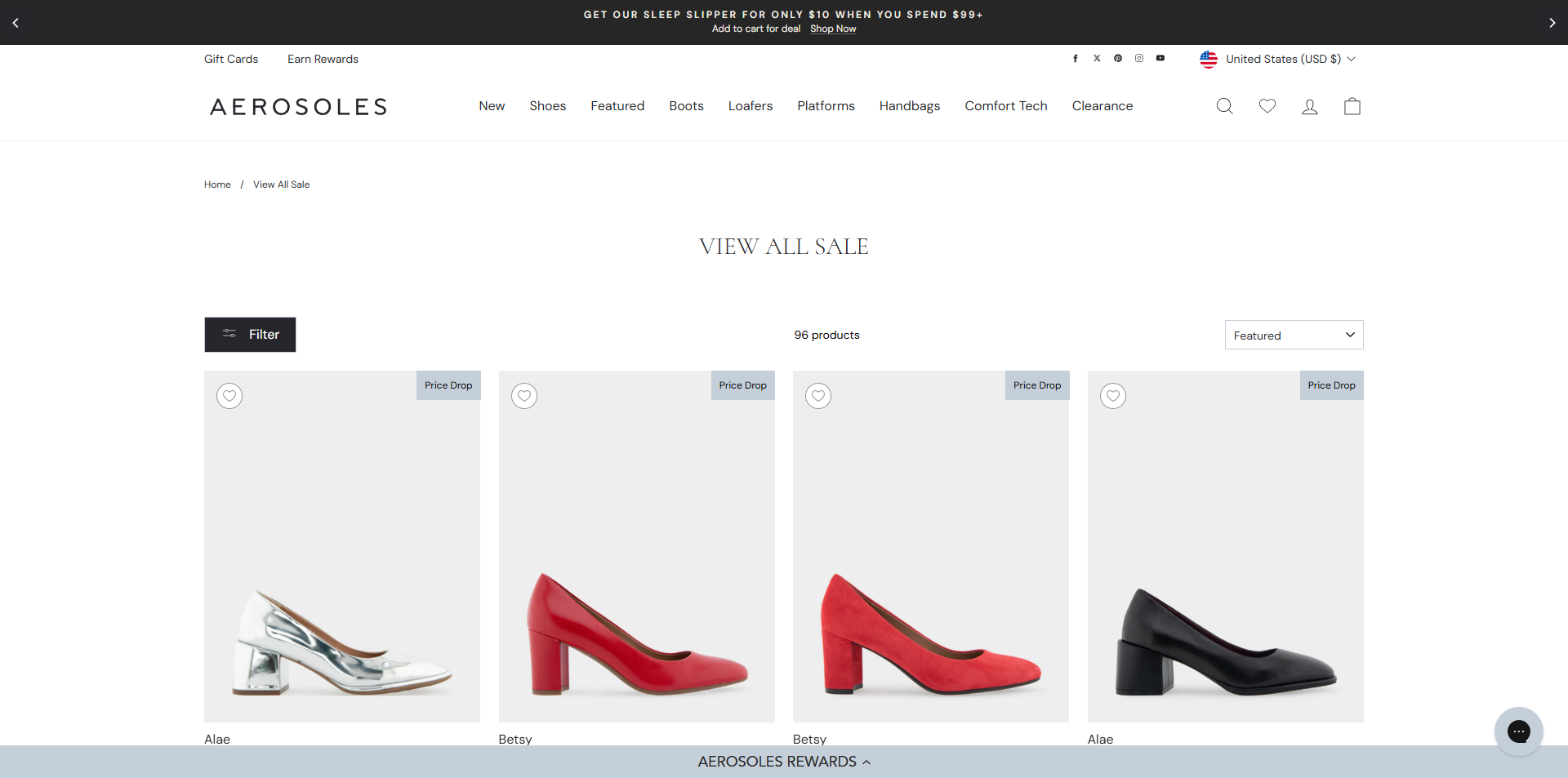
Task: Visit Aerosoles Facebook page icon
Action: tap(1076, 58)
